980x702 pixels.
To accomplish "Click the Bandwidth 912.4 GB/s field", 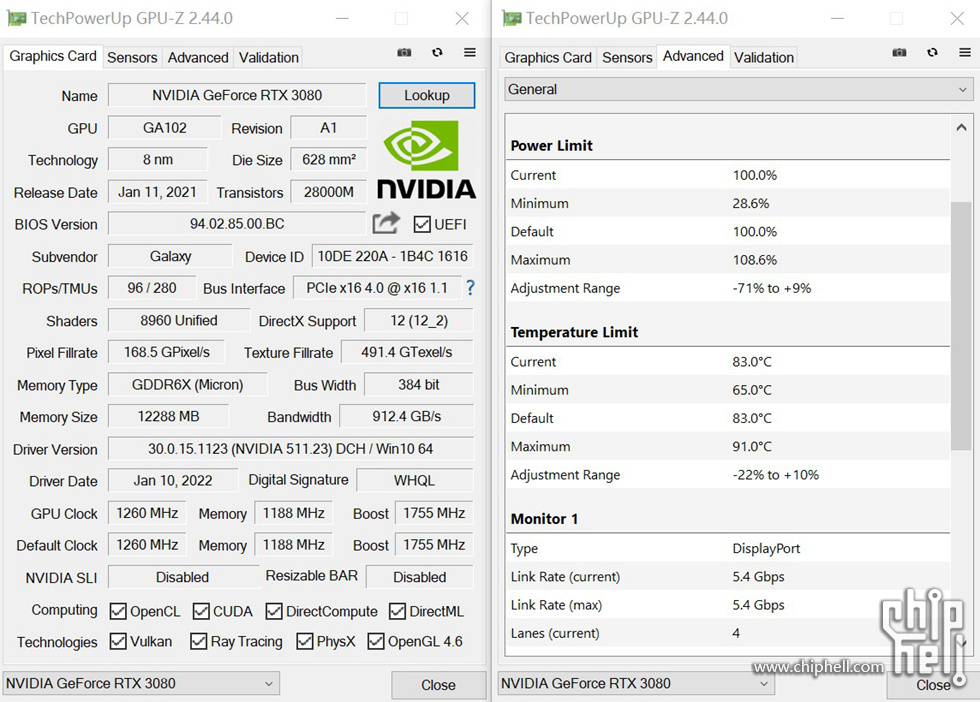I will pos(407,416).
